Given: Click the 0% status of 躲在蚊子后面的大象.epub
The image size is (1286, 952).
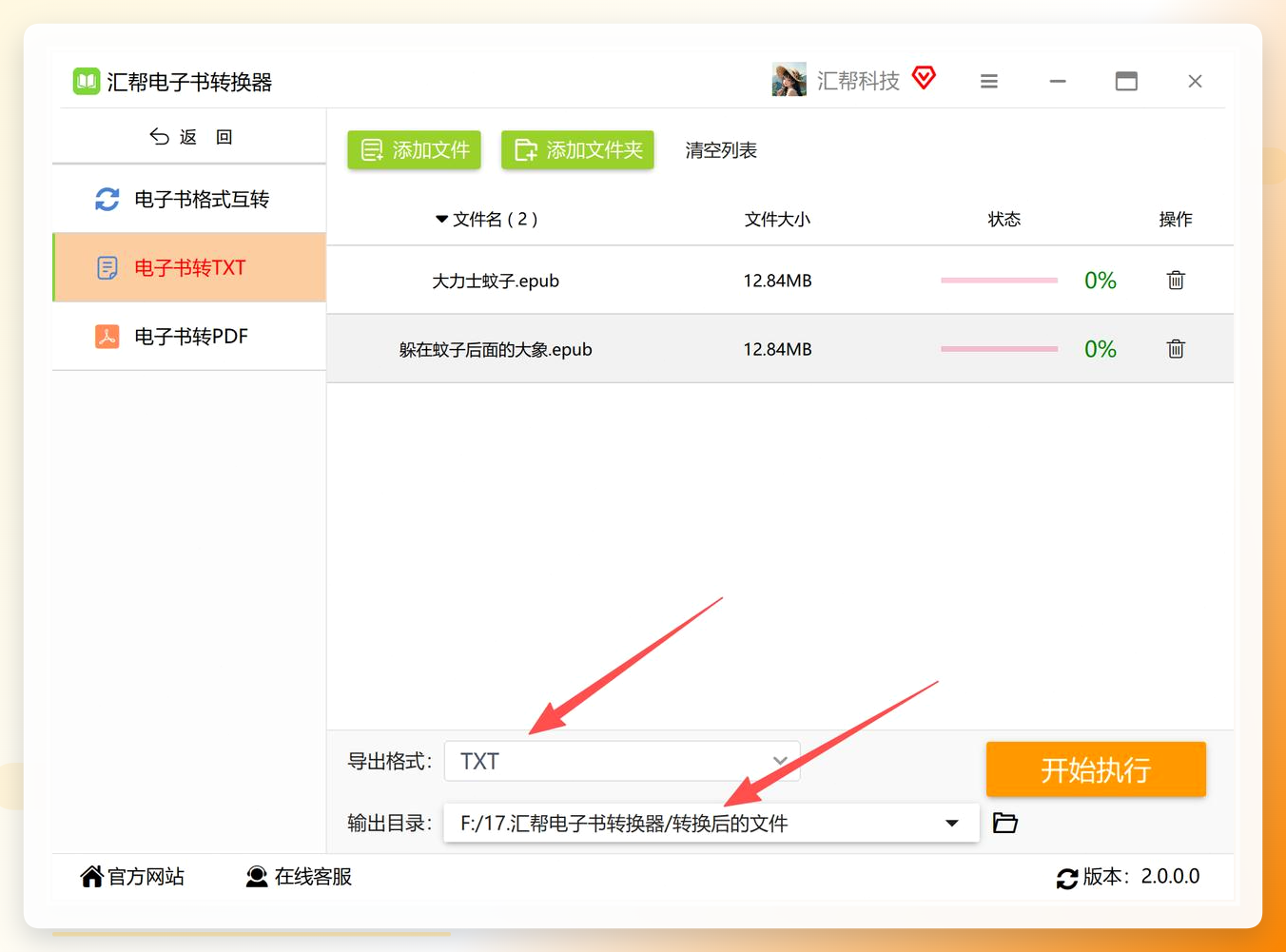Looking at the screenshot, I should [x=1101, y=349].
